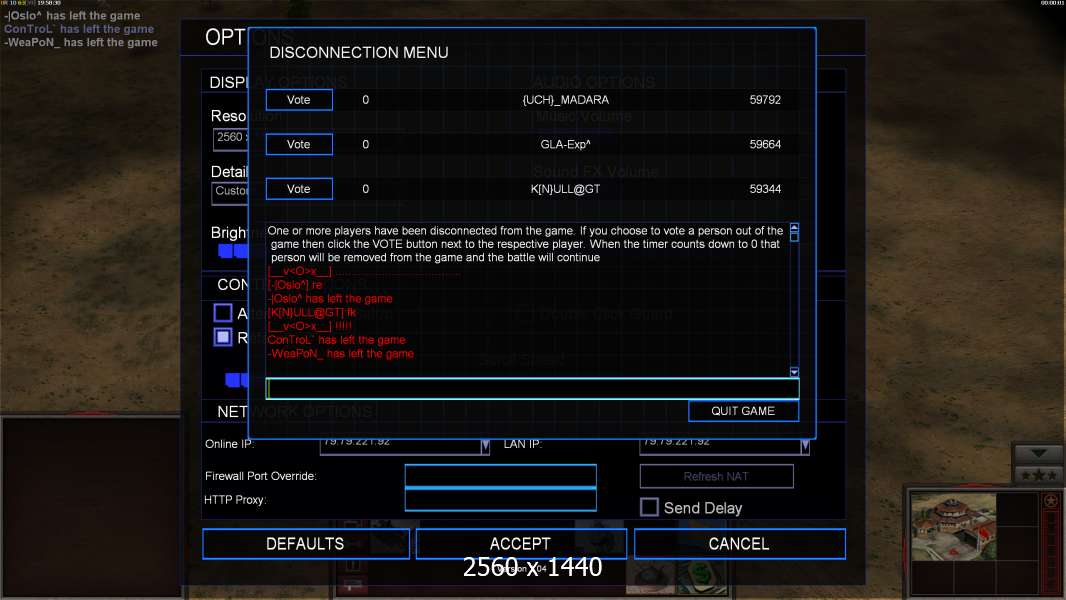Expand the LAN IP dropdown
Image resolution: width=1066 pixels, height=600 pixels.
point(803,445)
